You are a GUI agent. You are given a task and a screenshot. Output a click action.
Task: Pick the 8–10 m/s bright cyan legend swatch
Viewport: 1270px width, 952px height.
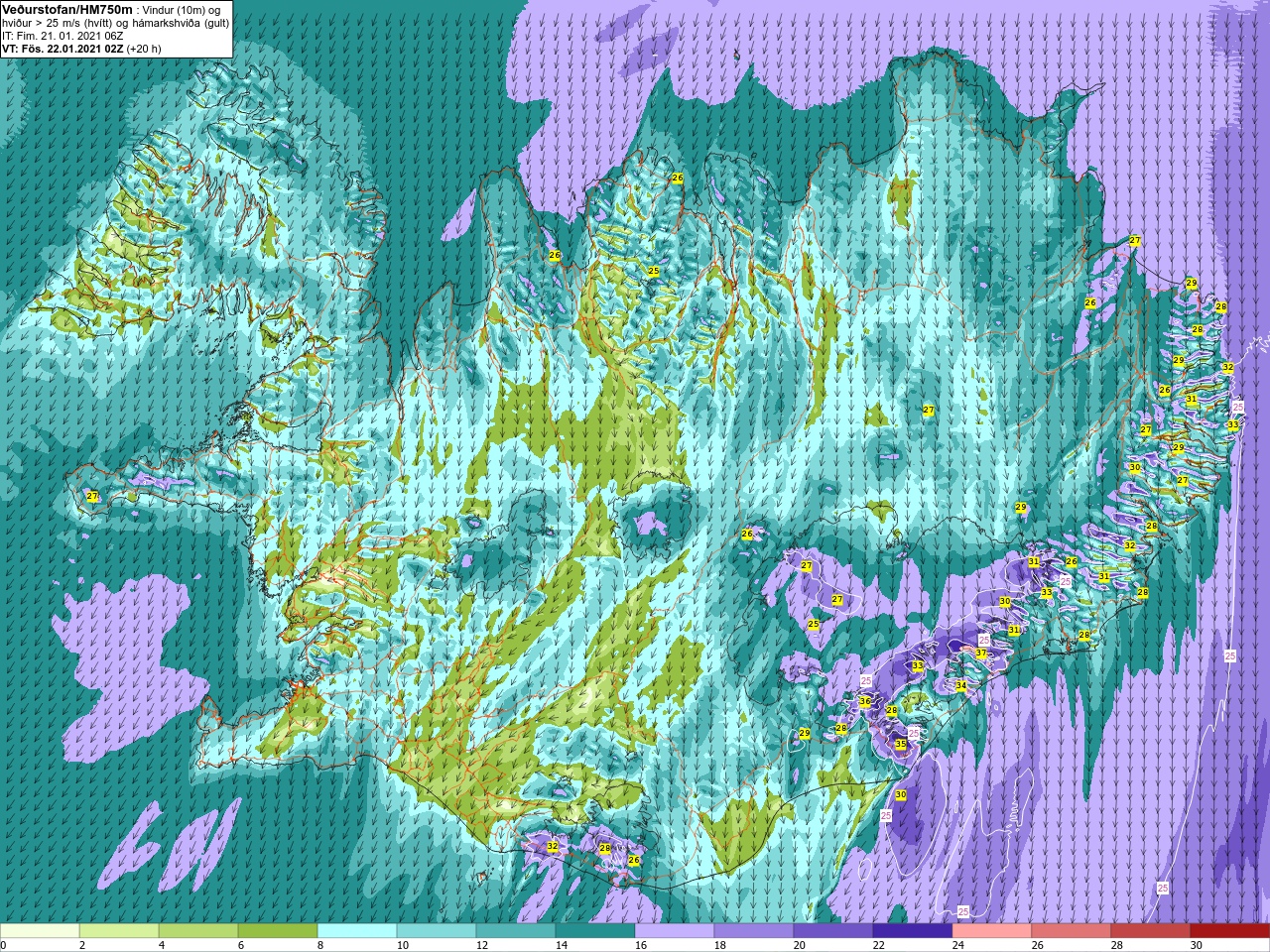(357, 931)
